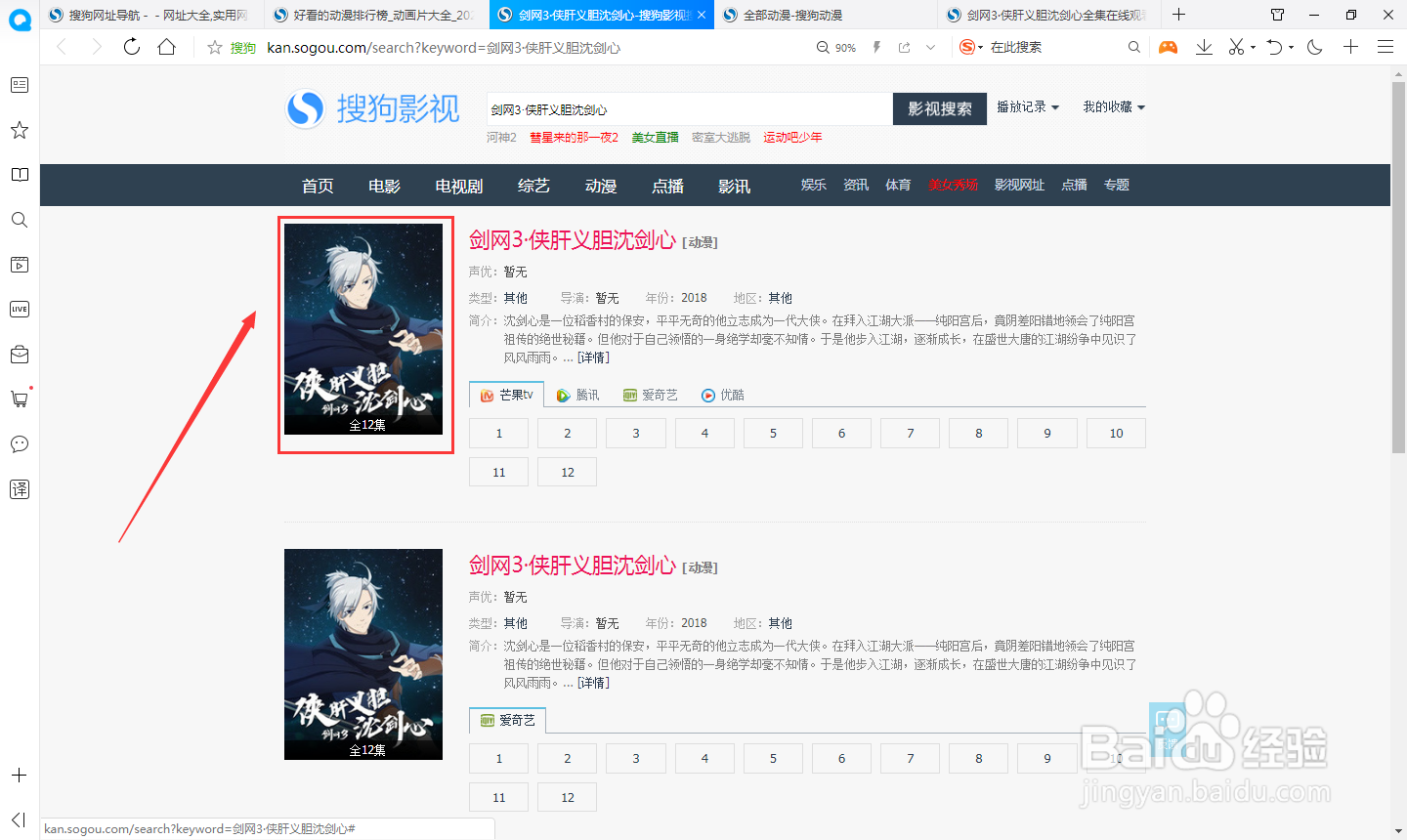Open the briefcase toolbox sidebar icon
The height and width of the screenshot is (840, 1407).
[x=20, y=355]
